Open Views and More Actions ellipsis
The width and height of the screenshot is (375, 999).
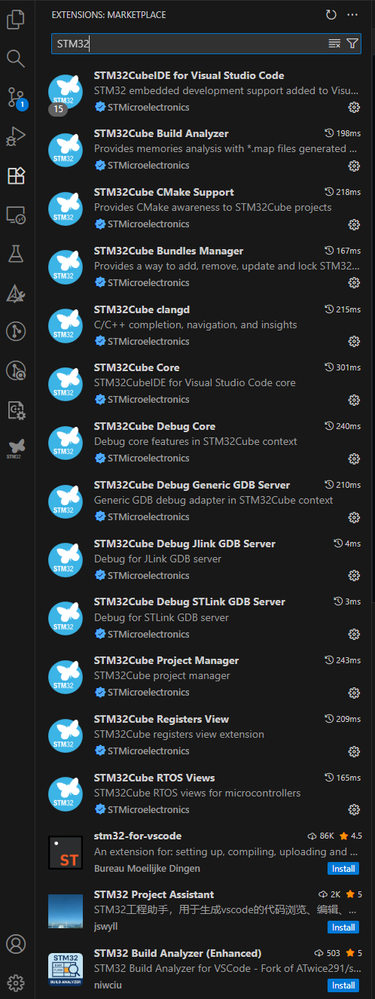[353, 15]
